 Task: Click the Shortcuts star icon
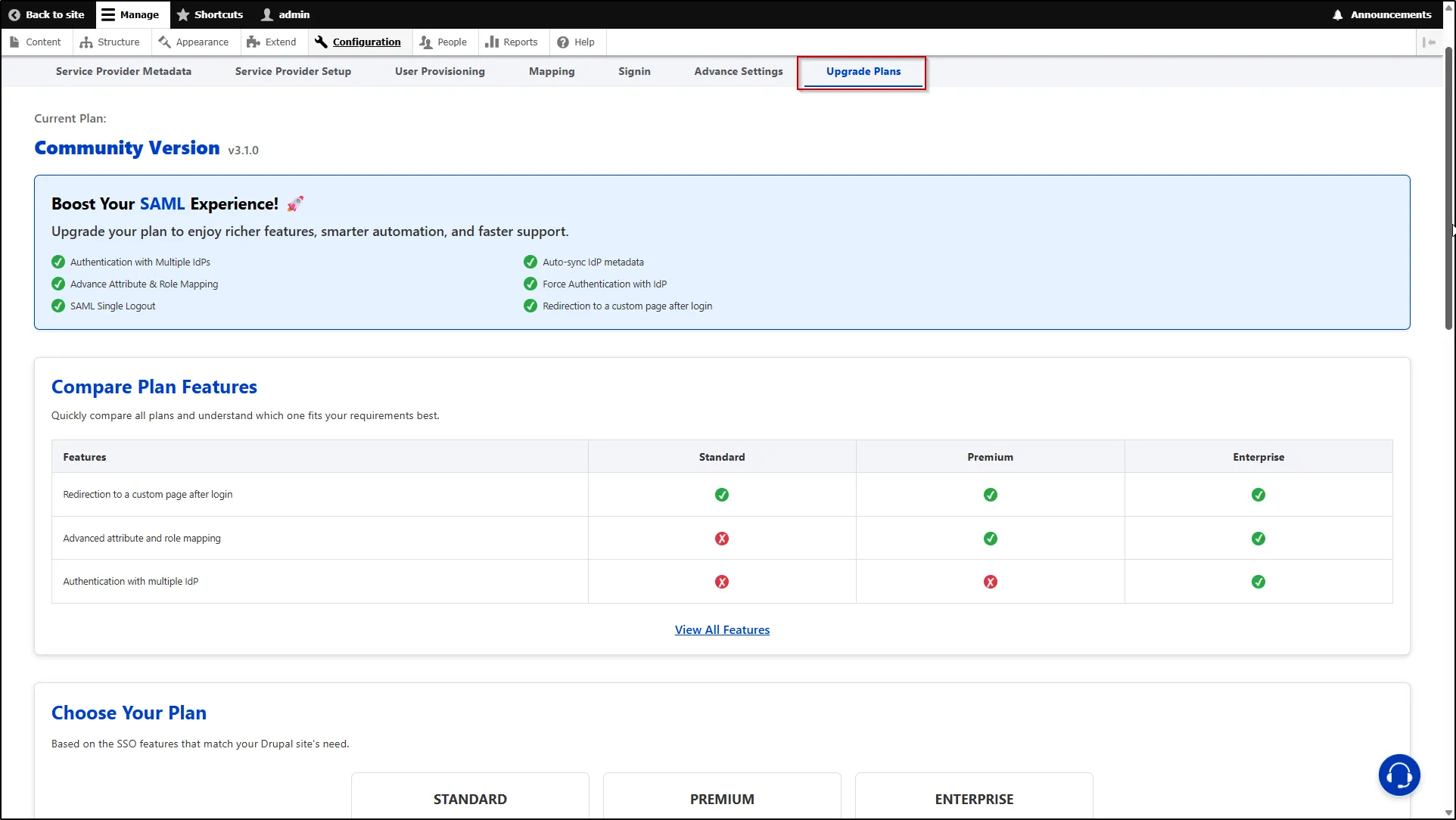183,14
